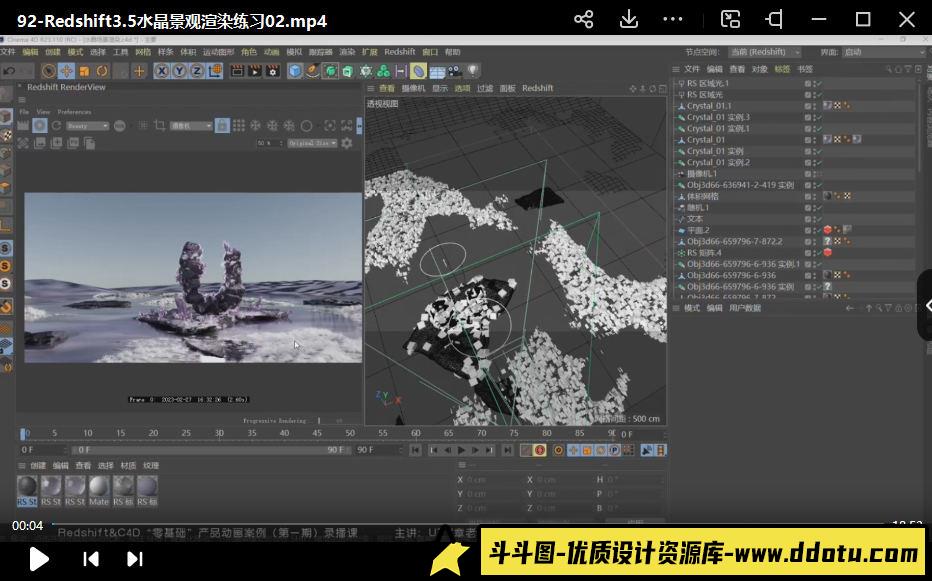Click the light bulb icon in toolbar
This screenshot has width=932, height=581.
[473, 71]
